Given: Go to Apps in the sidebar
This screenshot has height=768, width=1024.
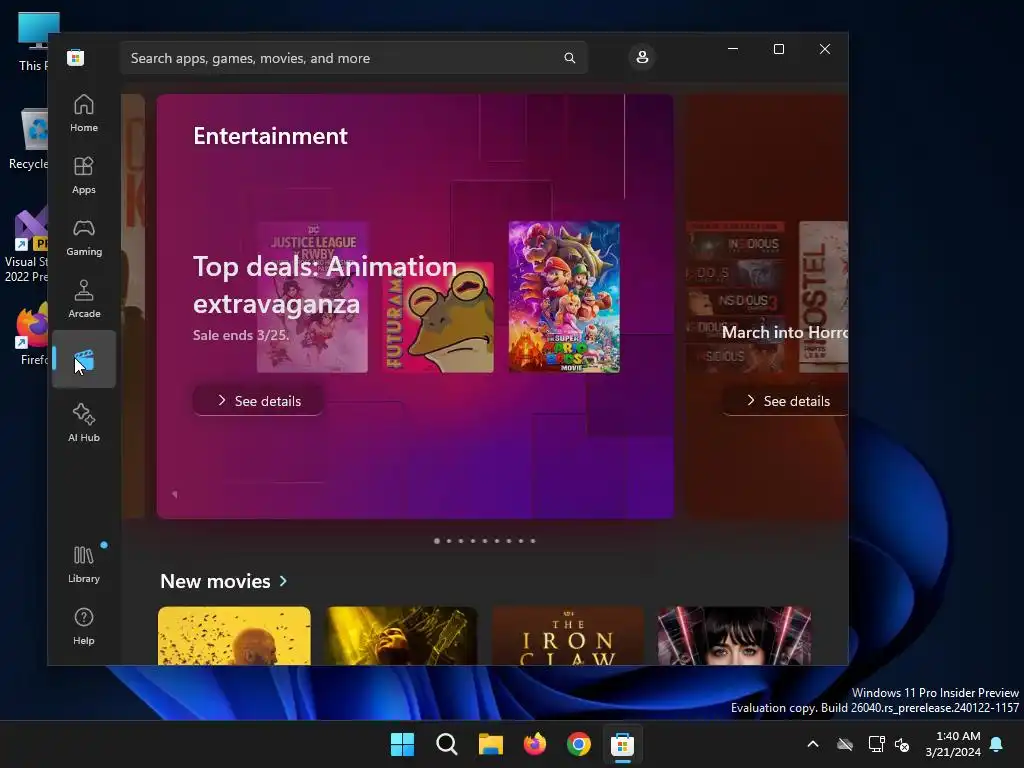Looking at the screenshot, I should point(84,175).
